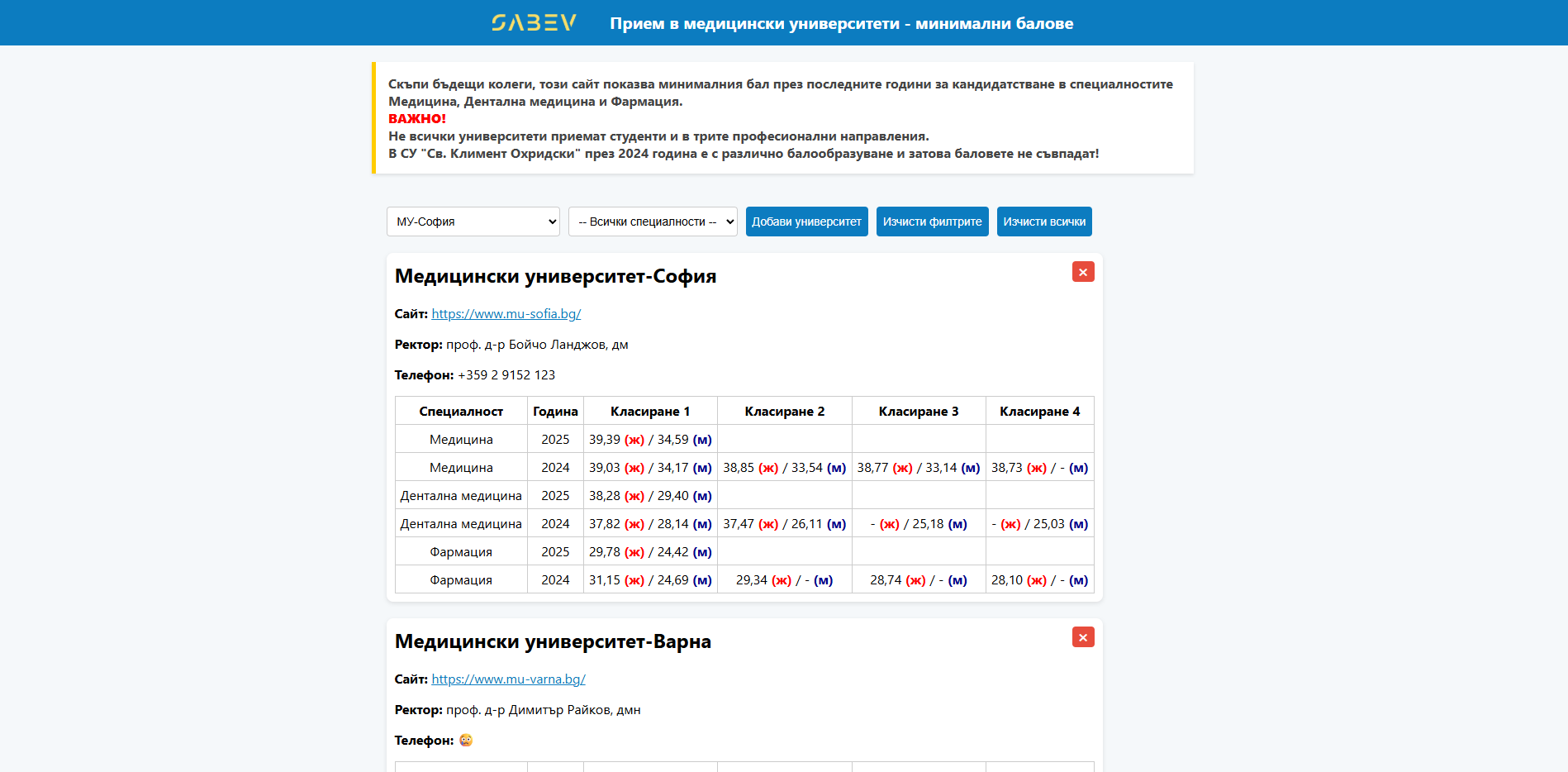This screenshot has height=772, width=1568.
Task: Open the МУ-София university dropdown
Action: tap(473, 222)
